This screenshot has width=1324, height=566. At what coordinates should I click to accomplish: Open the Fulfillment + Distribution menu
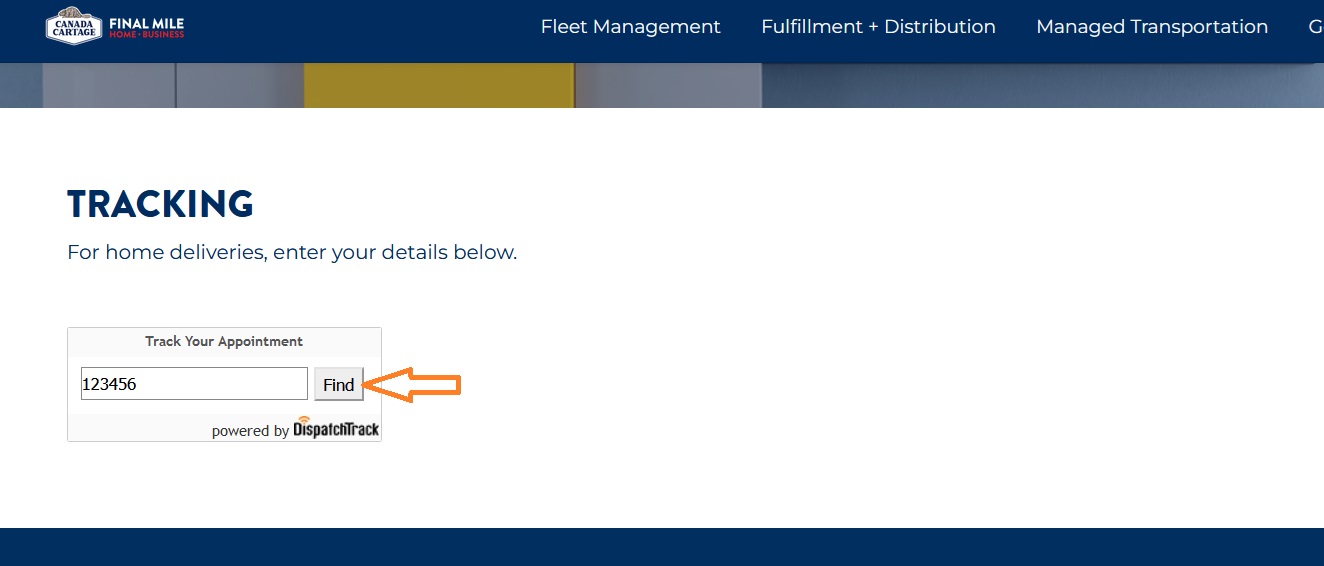[878, 27]
